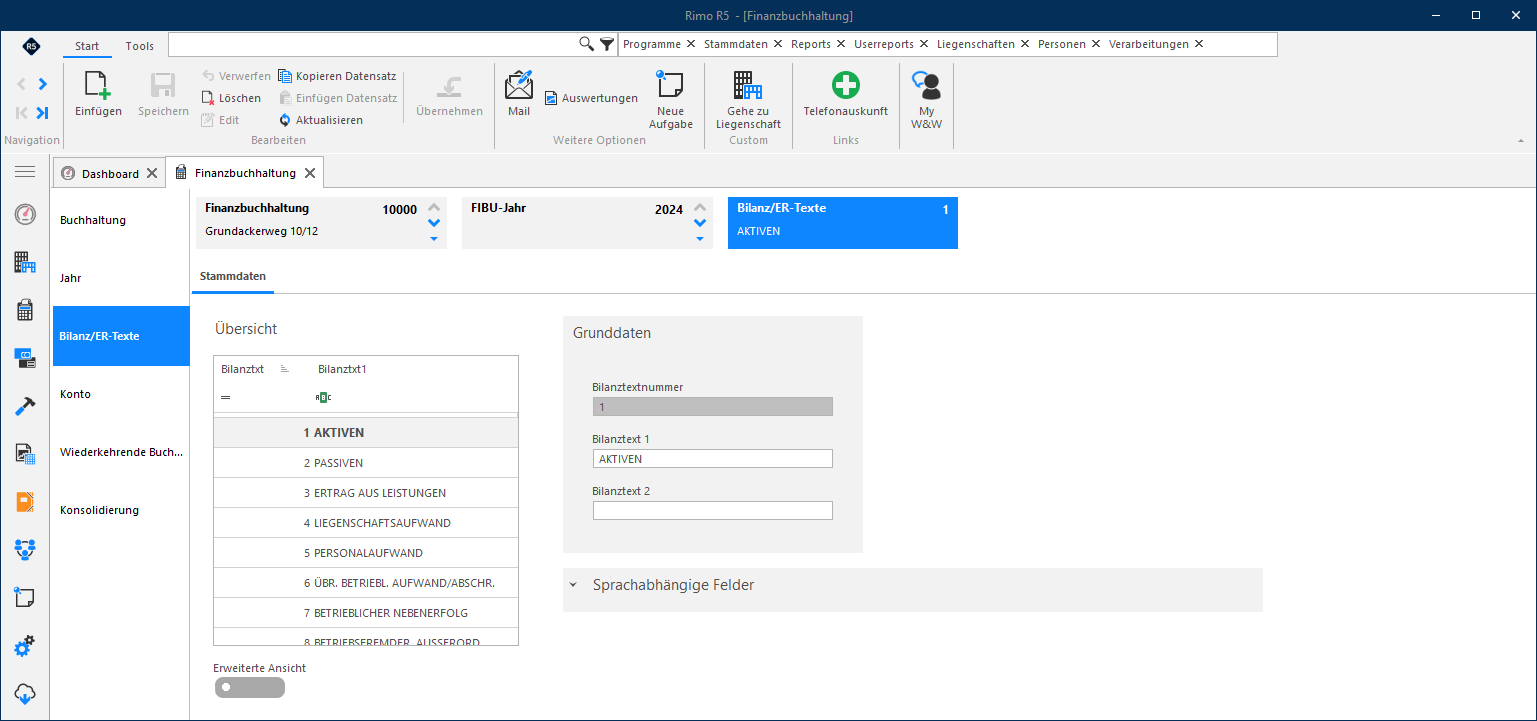Click the filter funnel icon
The image size is (1537, 721).
pos(607,44)
